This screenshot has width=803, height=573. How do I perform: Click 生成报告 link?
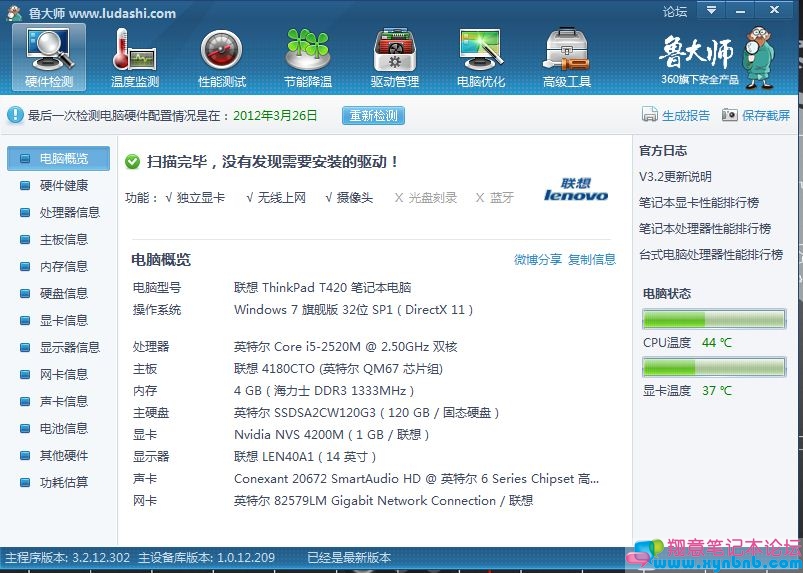(686, 115)
